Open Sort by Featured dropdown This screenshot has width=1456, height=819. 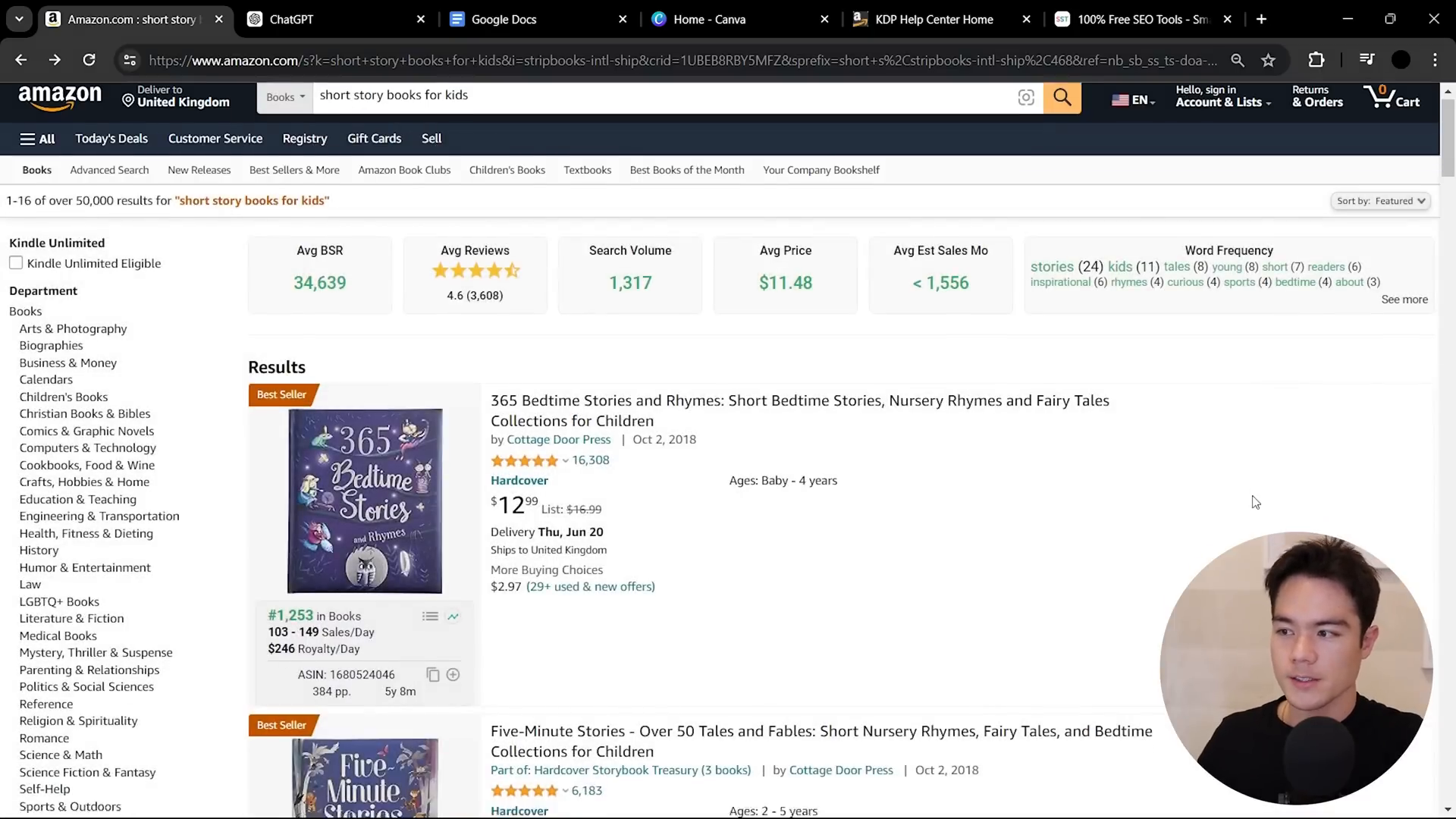1380,201
